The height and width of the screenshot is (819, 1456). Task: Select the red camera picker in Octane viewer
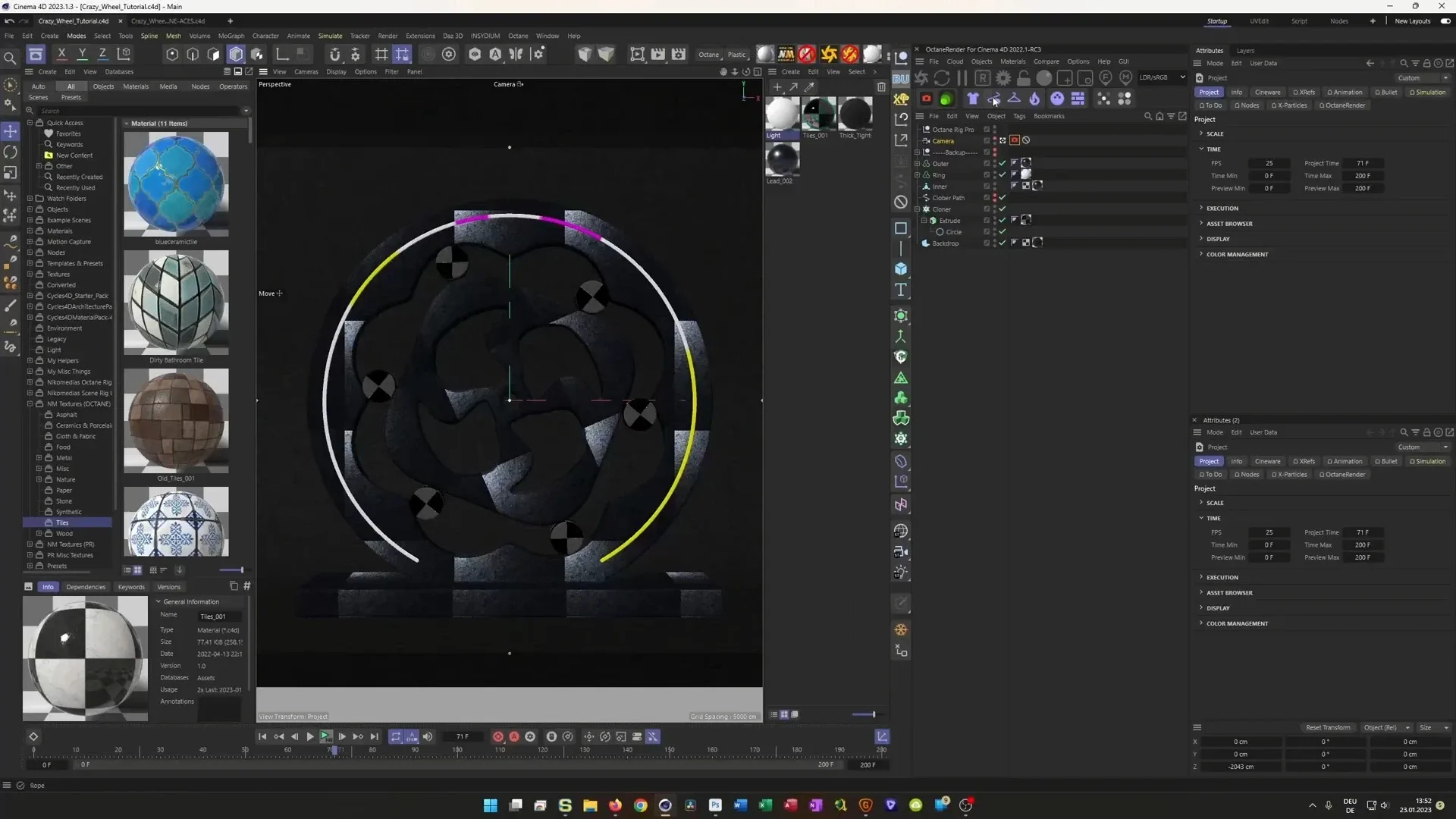[x=927, y=98]
